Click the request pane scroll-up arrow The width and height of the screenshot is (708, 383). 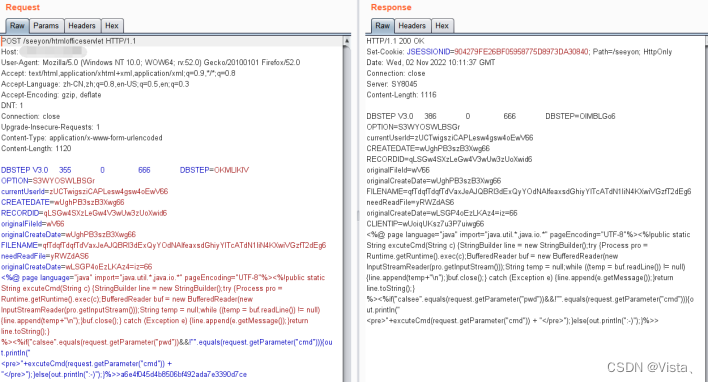(x=347, y=41)
